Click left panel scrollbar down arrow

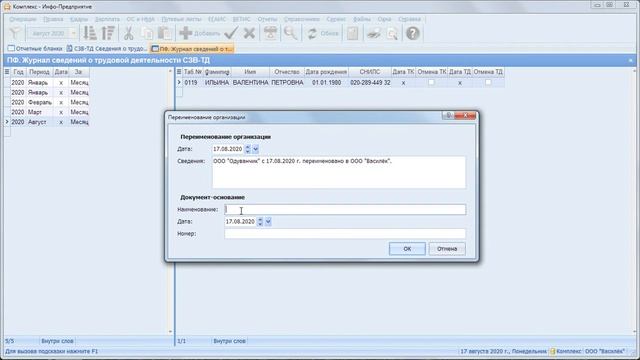[170, 331]
